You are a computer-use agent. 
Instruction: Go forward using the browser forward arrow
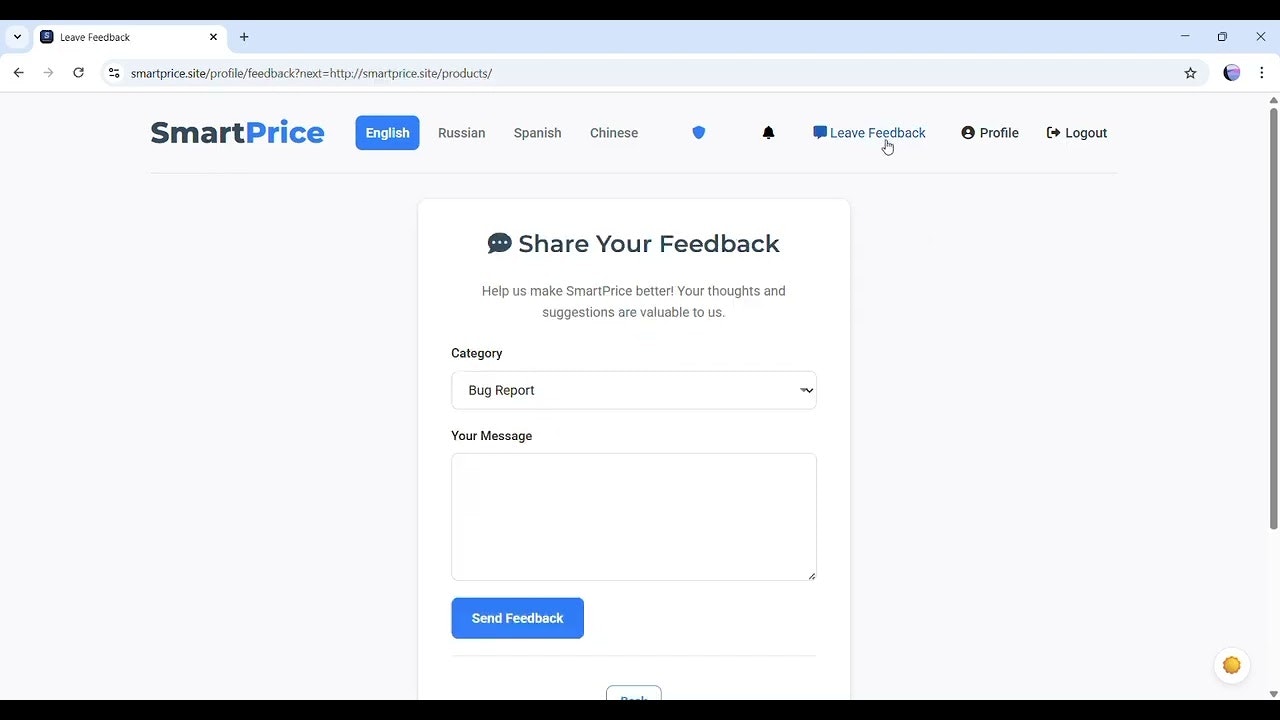coord(48,73)
